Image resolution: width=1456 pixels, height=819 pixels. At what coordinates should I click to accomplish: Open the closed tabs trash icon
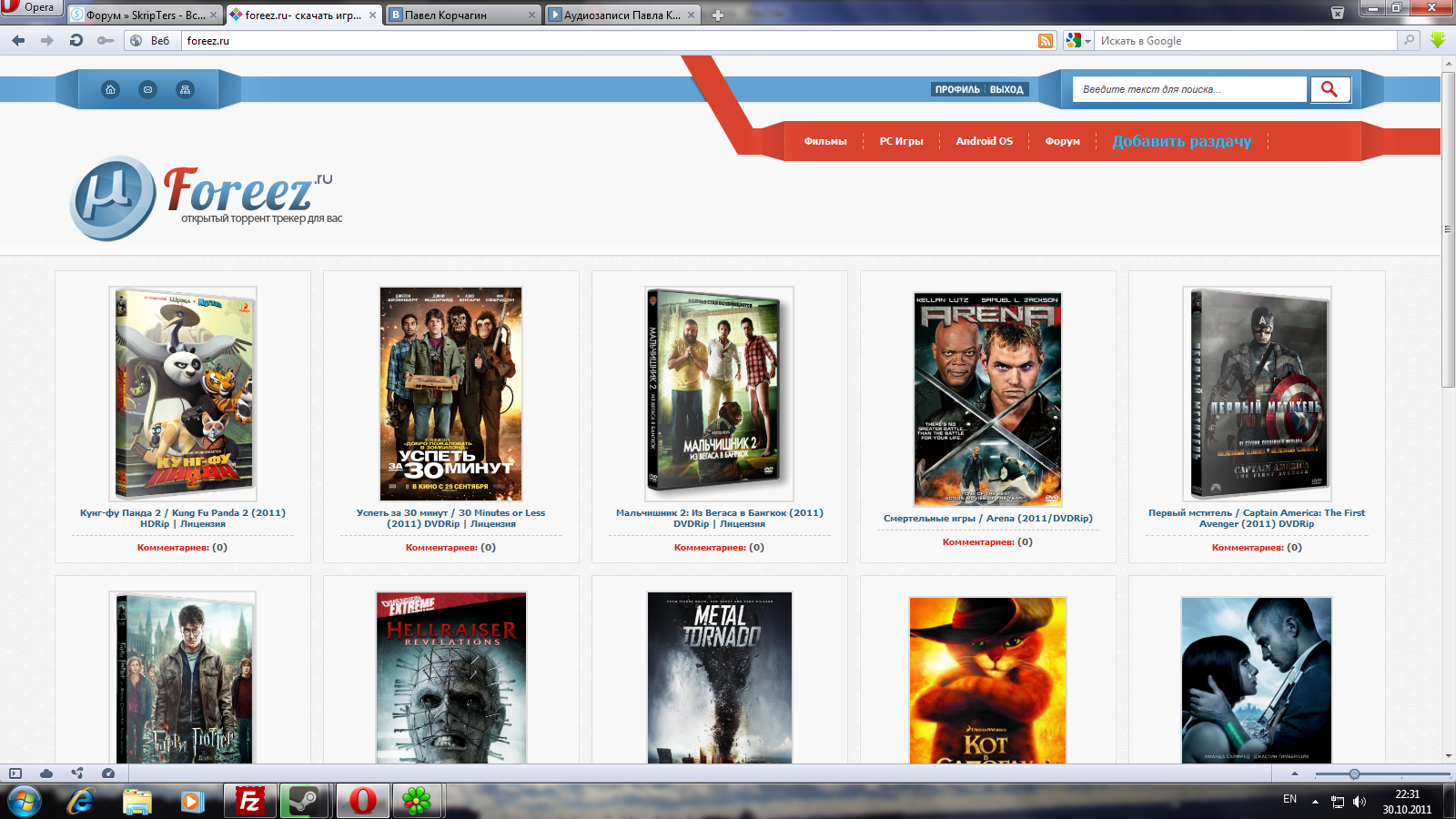pos(1338,13)
